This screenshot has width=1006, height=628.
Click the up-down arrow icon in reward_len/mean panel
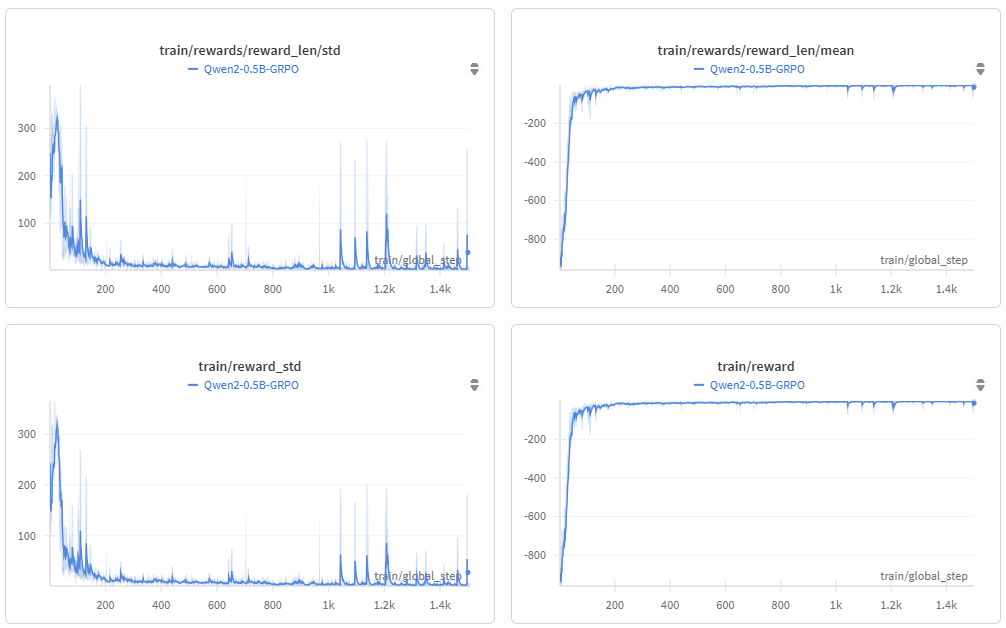tap(980, 69)
